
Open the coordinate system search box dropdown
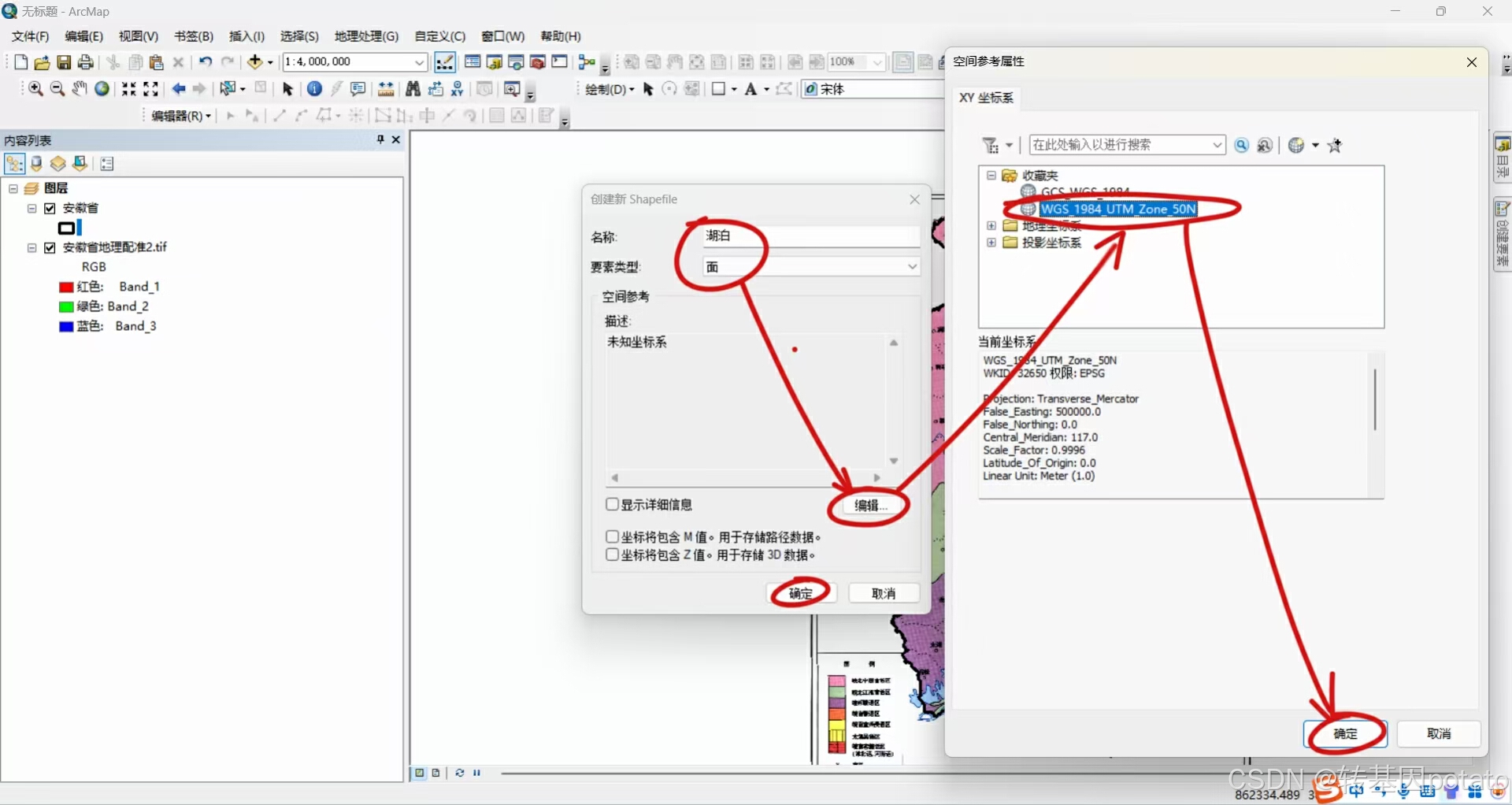click(x=1217, y=145)
